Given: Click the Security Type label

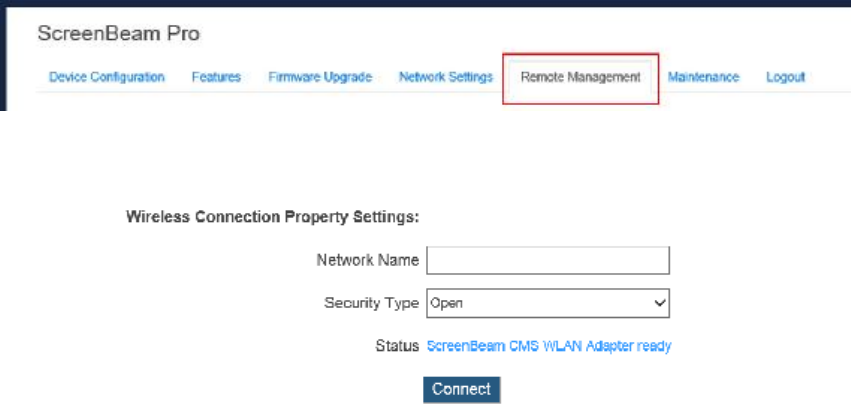Looking at the screenshot, I should pos(371,303).
